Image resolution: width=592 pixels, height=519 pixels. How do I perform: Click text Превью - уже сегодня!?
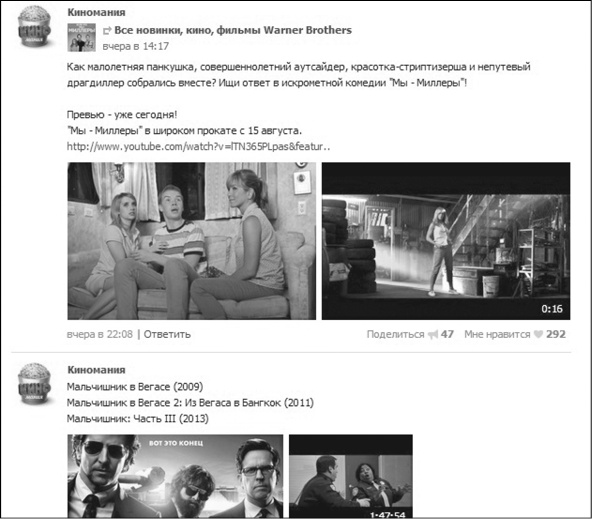pos(122,115)
